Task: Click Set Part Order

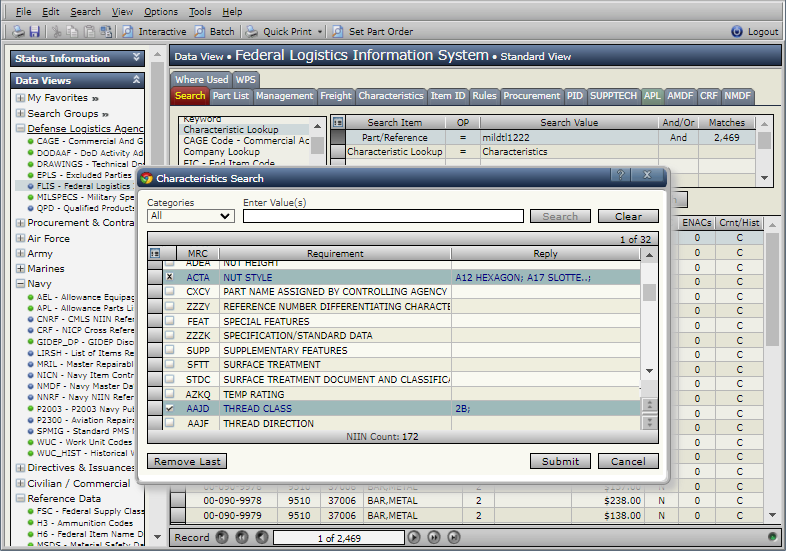Action: [373, 32]
